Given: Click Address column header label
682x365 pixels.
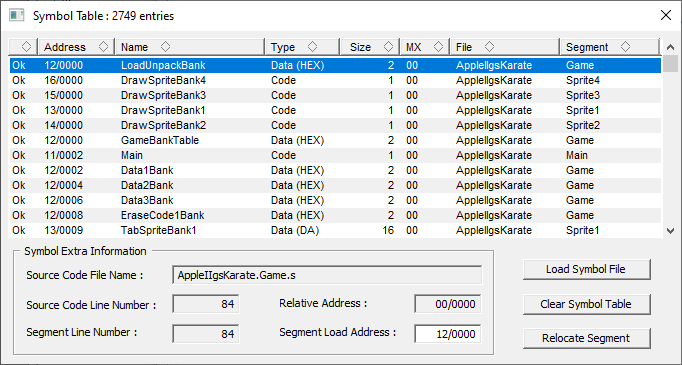Looking at the screenshot, I should 65,47.
